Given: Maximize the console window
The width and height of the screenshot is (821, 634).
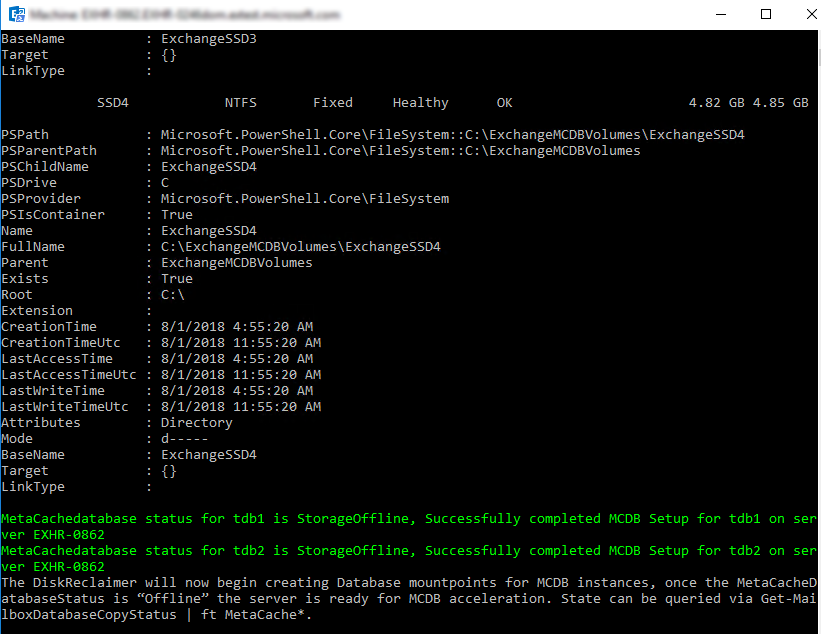Looking at the screenshot, I should point(766,14).
